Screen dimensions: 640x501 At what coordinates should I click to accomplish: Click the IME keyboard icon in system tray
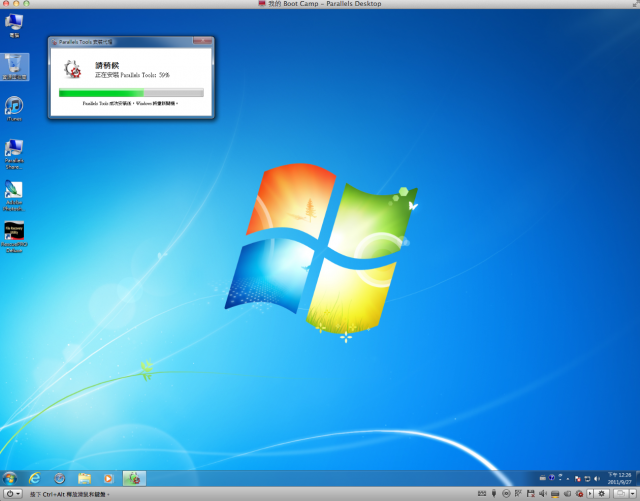[x=543, y=478]
